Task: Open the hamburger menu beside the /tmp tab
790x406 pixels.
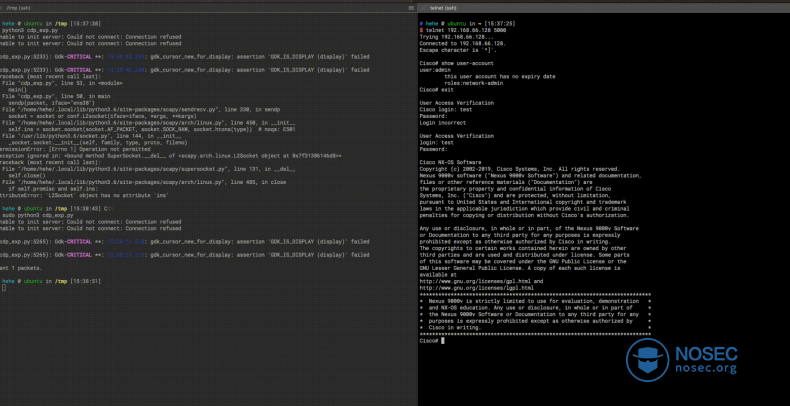Action: (x=411, y=8)
